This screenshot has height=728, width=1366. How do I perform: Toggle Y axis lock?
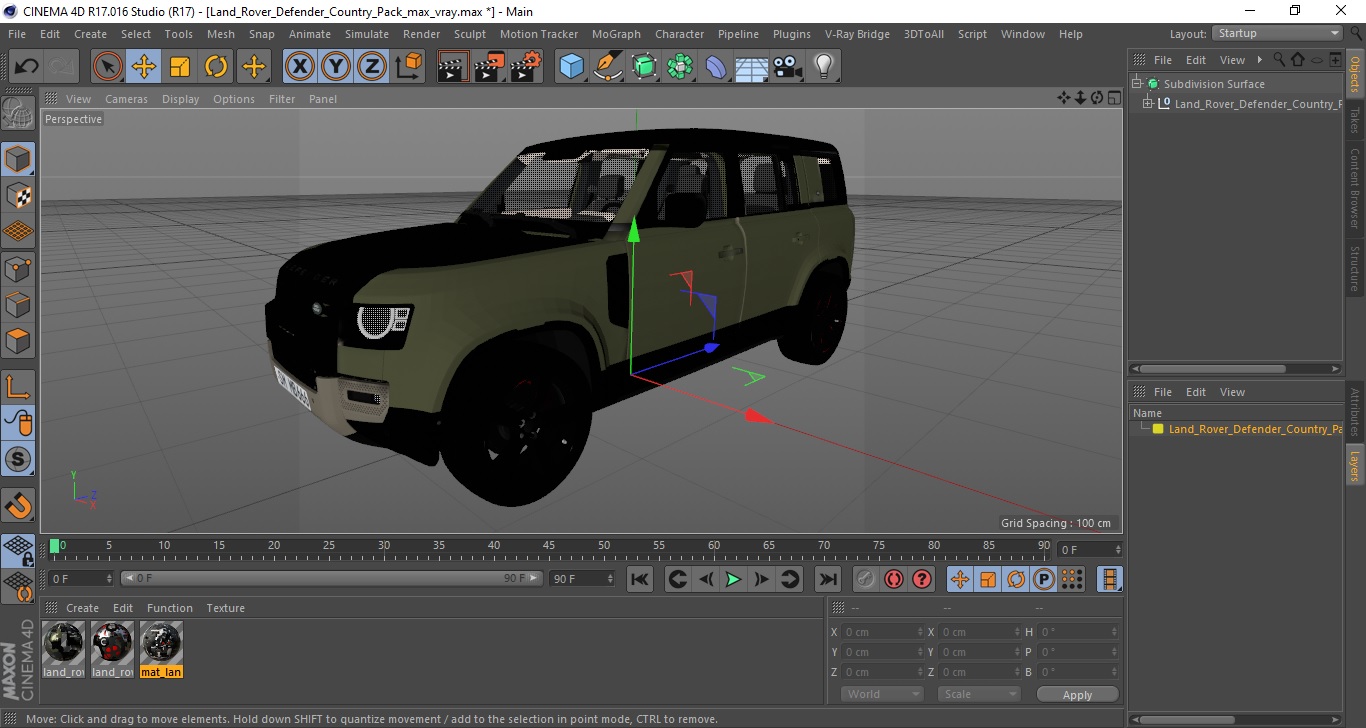pyautogui.click(x=336, y=67)
